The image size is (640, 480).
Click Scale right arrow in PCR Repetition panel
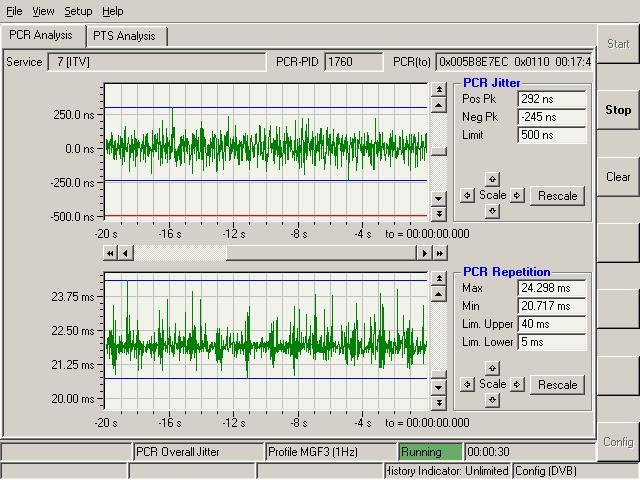(517, 384)
